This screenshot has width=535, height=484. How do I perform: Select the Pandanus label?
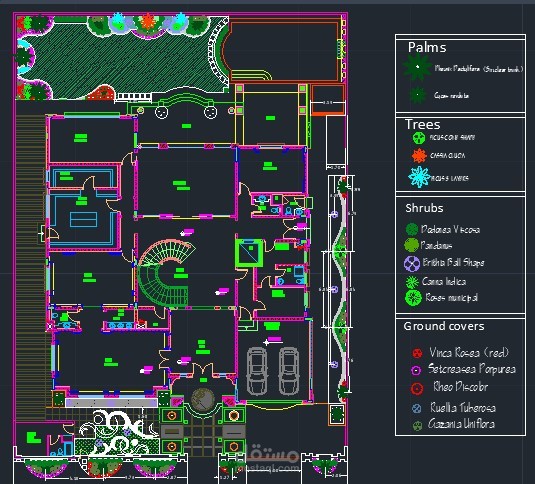[x=436, y=245]
